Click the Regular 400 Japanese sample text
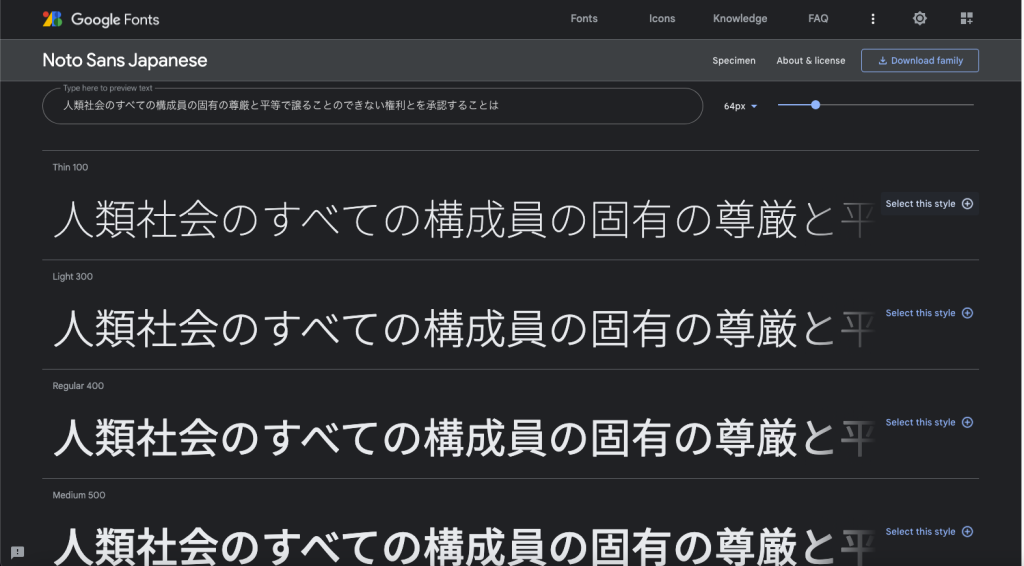Screen dimensions: 1024x566 coord(464,438)
